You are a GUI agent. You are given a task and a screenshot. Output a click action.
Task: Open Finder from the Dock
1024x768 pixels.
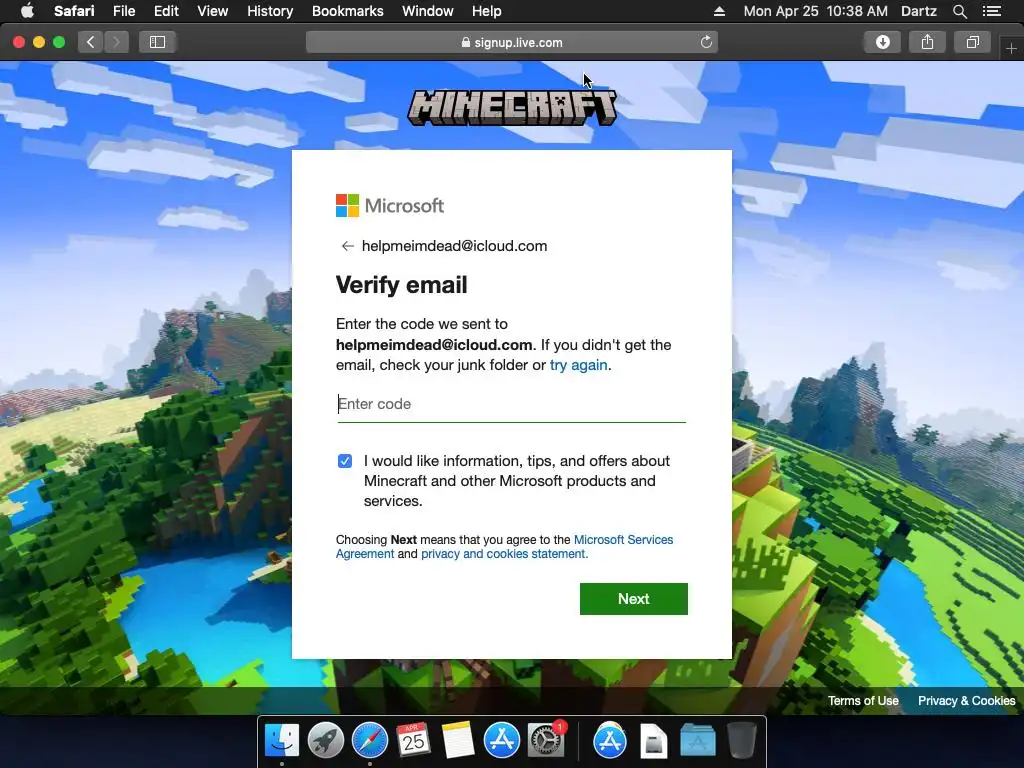point(281,741)
